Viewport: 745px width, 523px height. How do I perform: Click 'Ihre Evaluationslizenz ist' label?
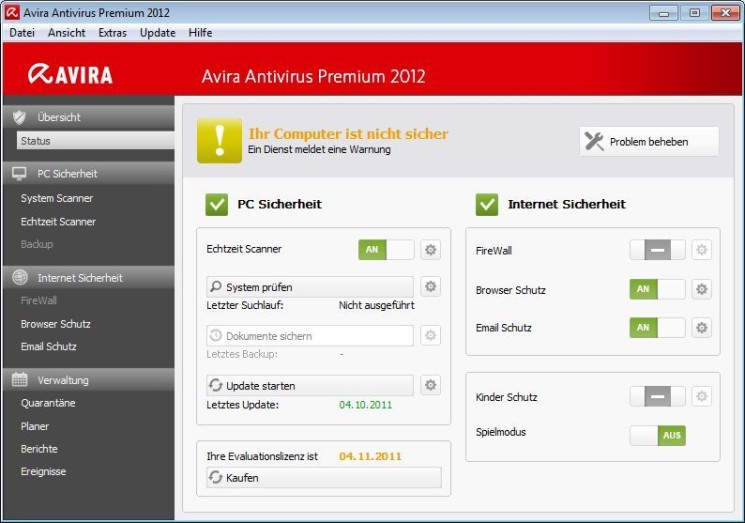pyautogui.click(x=262, y=456)
